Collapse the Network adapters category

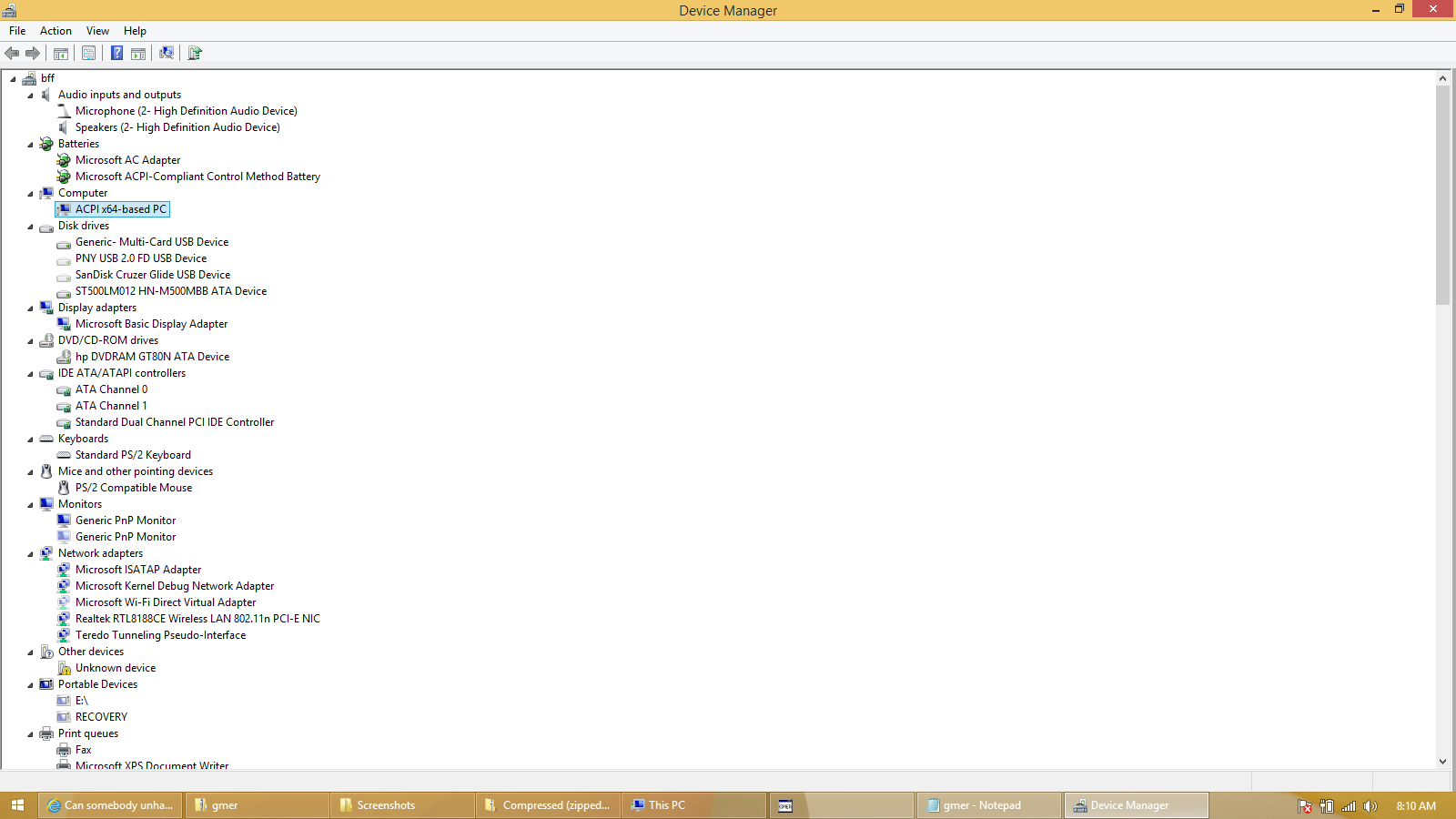point(30,554)
